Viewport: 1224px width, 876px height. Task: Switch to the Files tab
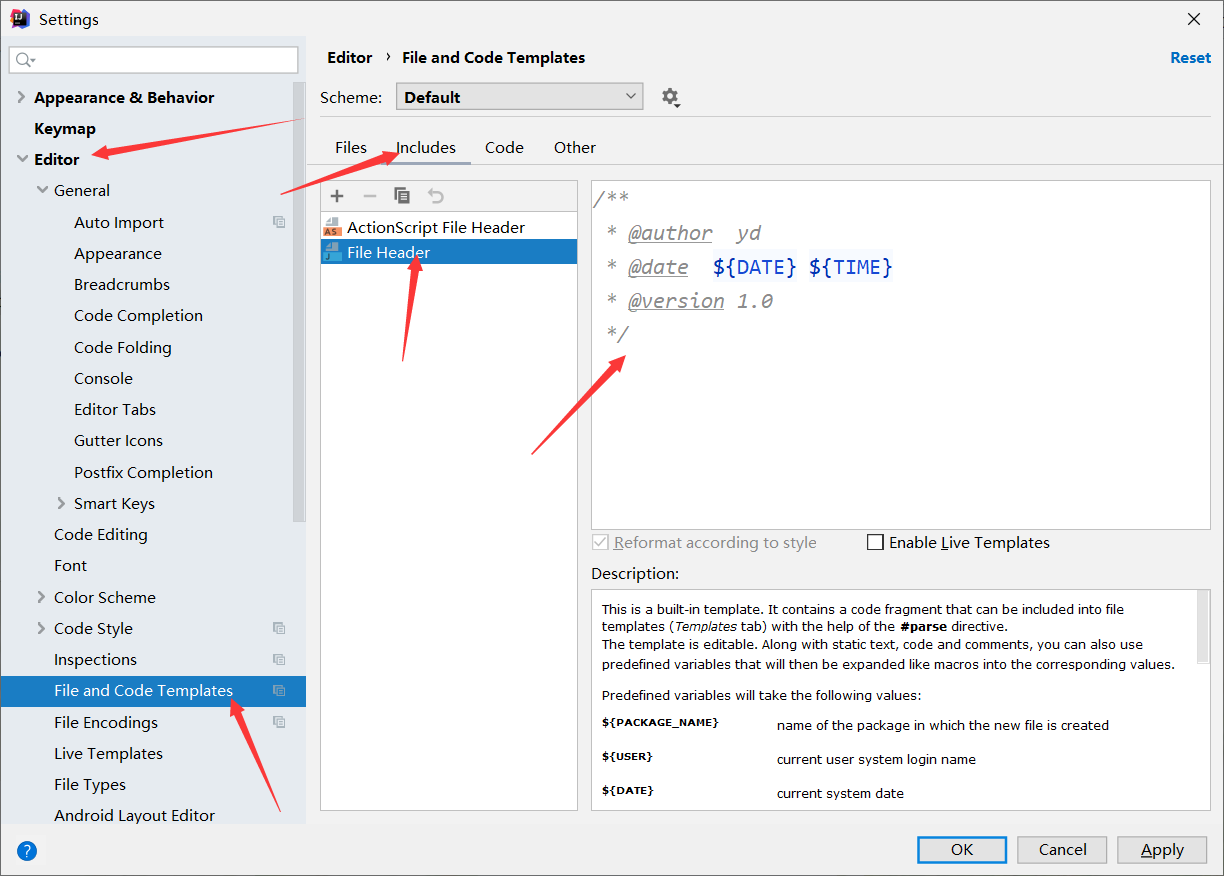click(351, 147)
